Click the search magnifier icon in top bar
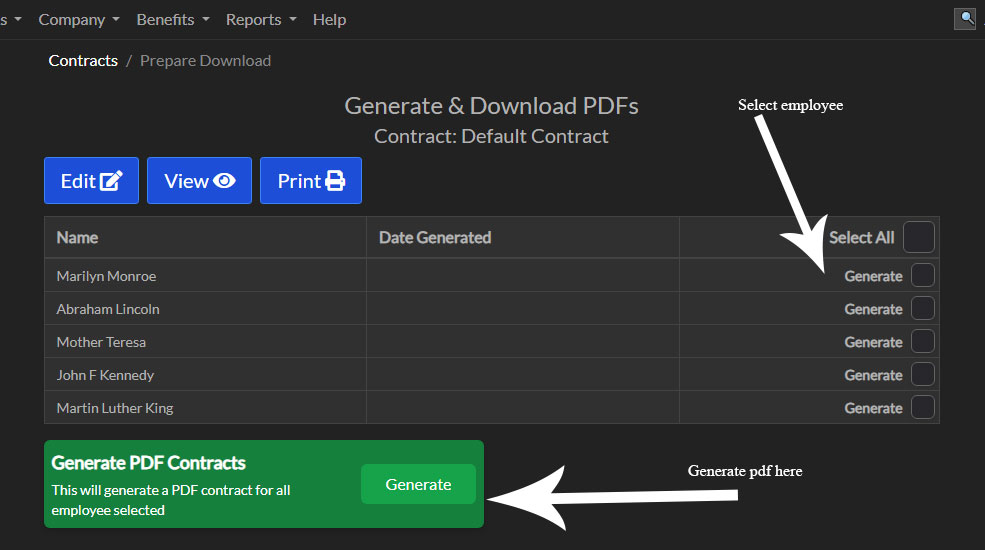The height and width of the screenshot is (550, 985). [964, 18]
